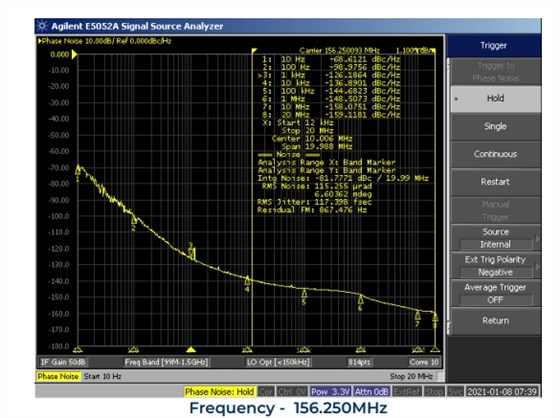
Task: Click the yellow reference level arrow at 0.000
Action: (x=74, y=54)
